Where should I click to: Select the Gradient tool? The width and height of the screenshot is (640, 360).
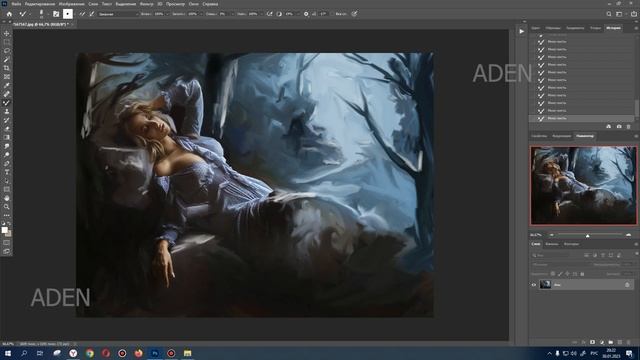7,137
